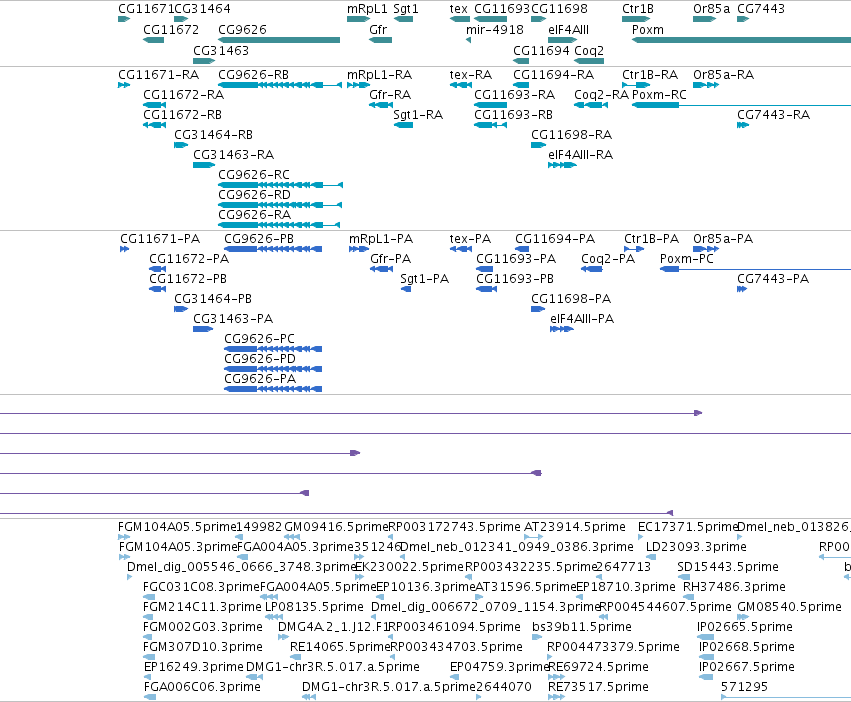Select the CG11698 gene label

[560, 9]
